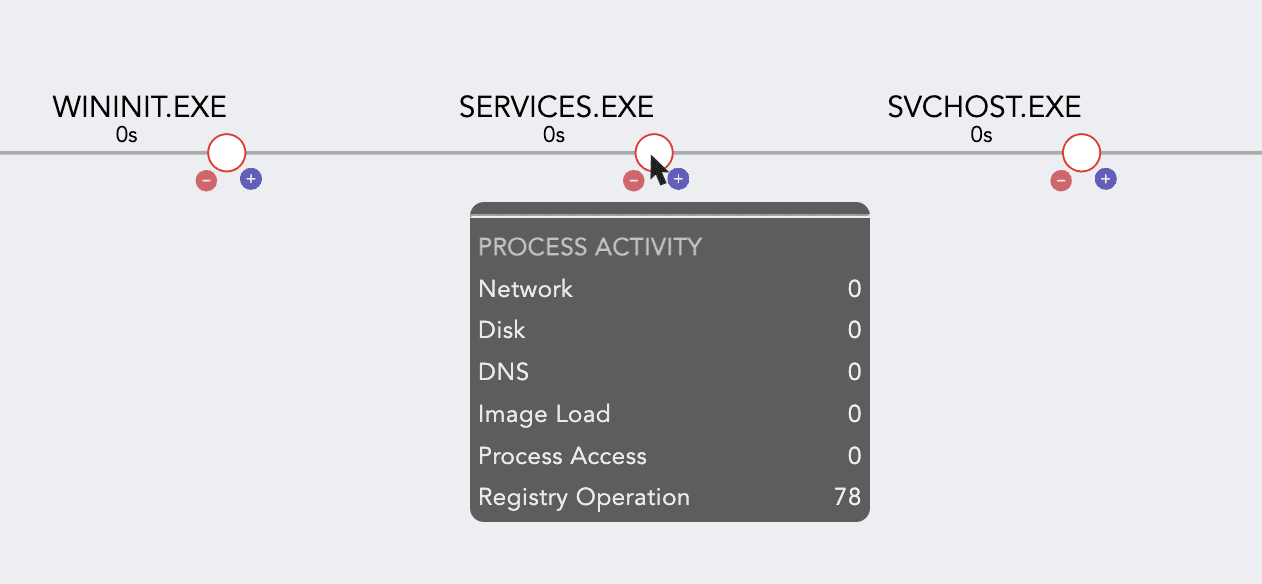Click the SERVICES.EXE process name label

click(556, 107)
